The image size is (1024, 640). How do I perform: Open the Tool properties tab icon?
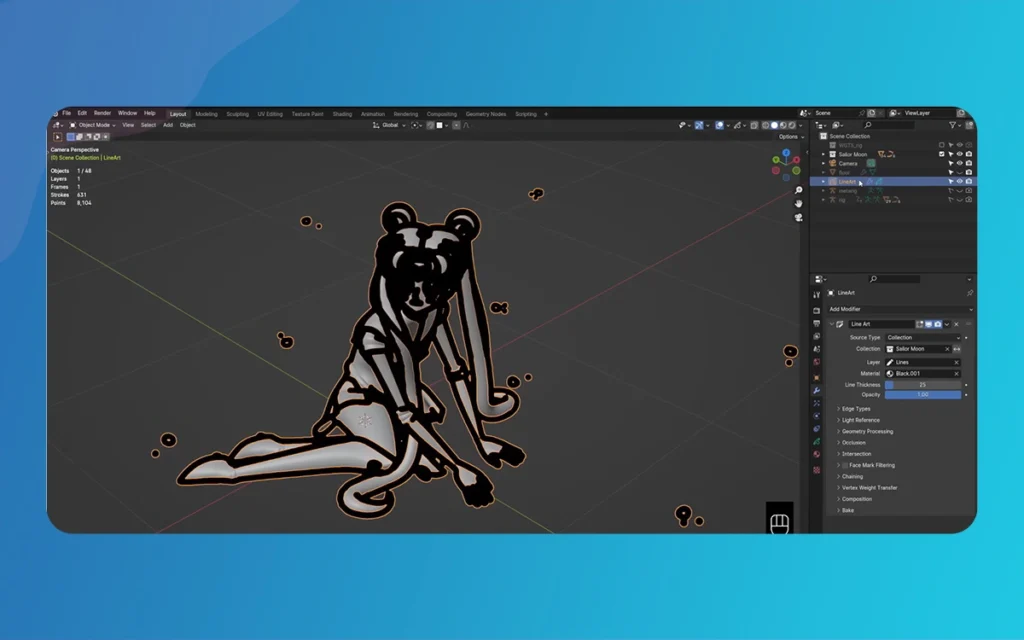pyautogui.click(x=816, y=295)
